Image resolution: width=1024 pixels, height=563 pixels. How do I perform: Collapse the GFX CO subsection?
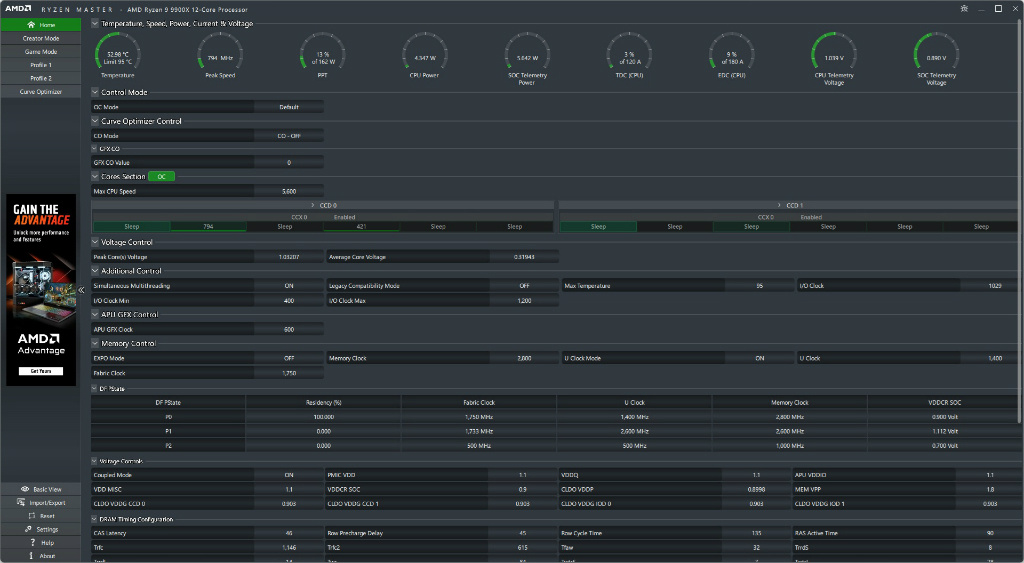click(94, 149)
